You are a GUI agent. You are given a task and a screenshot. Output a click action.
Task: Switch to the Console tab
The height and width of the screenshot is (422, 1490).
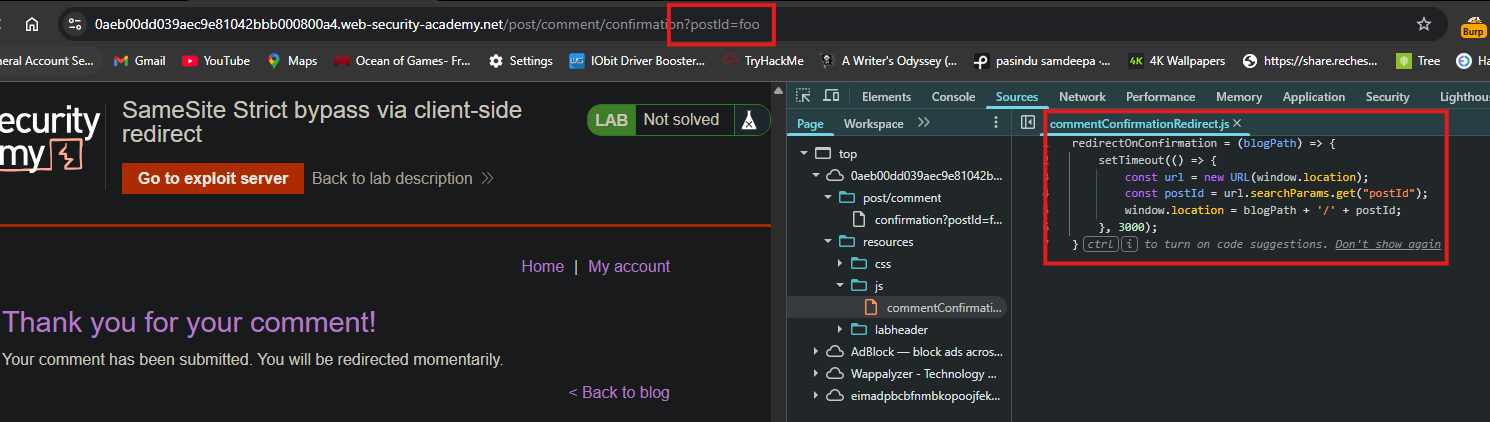click(x=953, y=97)
